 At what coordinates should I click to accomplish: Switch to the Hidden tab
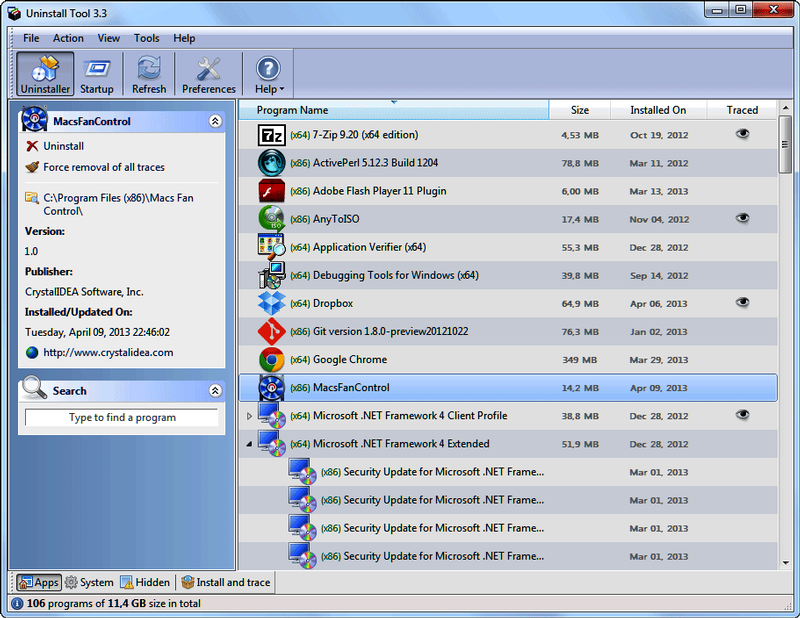tap(145, 581)
